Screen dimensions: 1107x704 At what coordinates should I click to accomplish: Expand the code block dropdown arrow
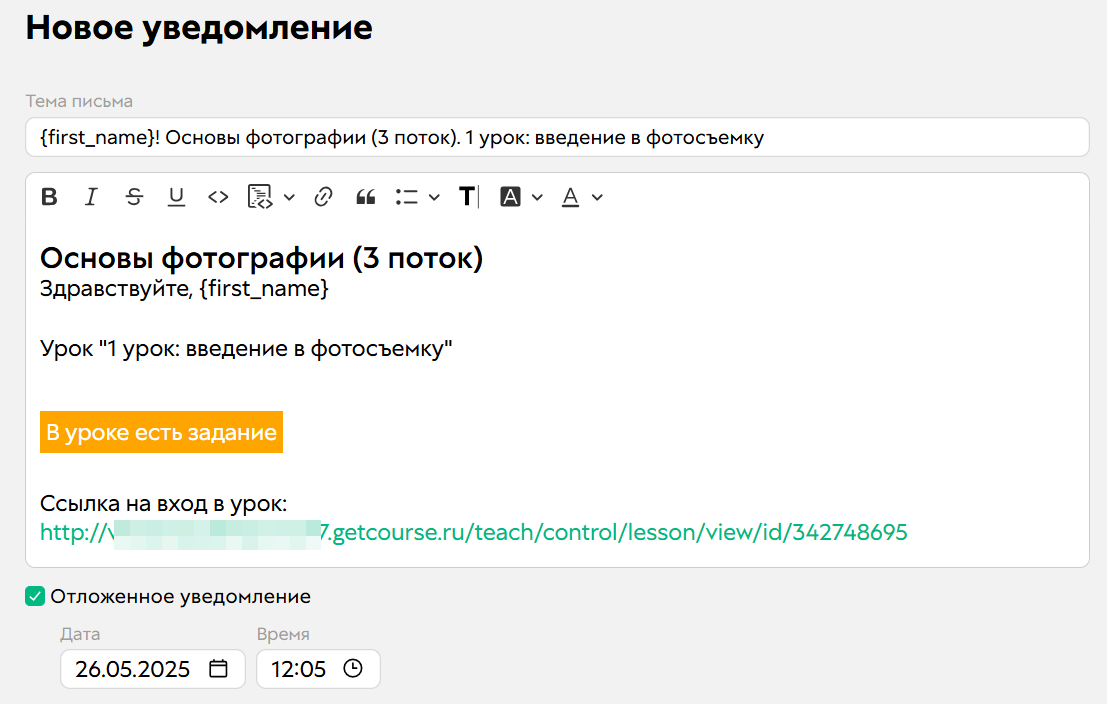[289, 198]
